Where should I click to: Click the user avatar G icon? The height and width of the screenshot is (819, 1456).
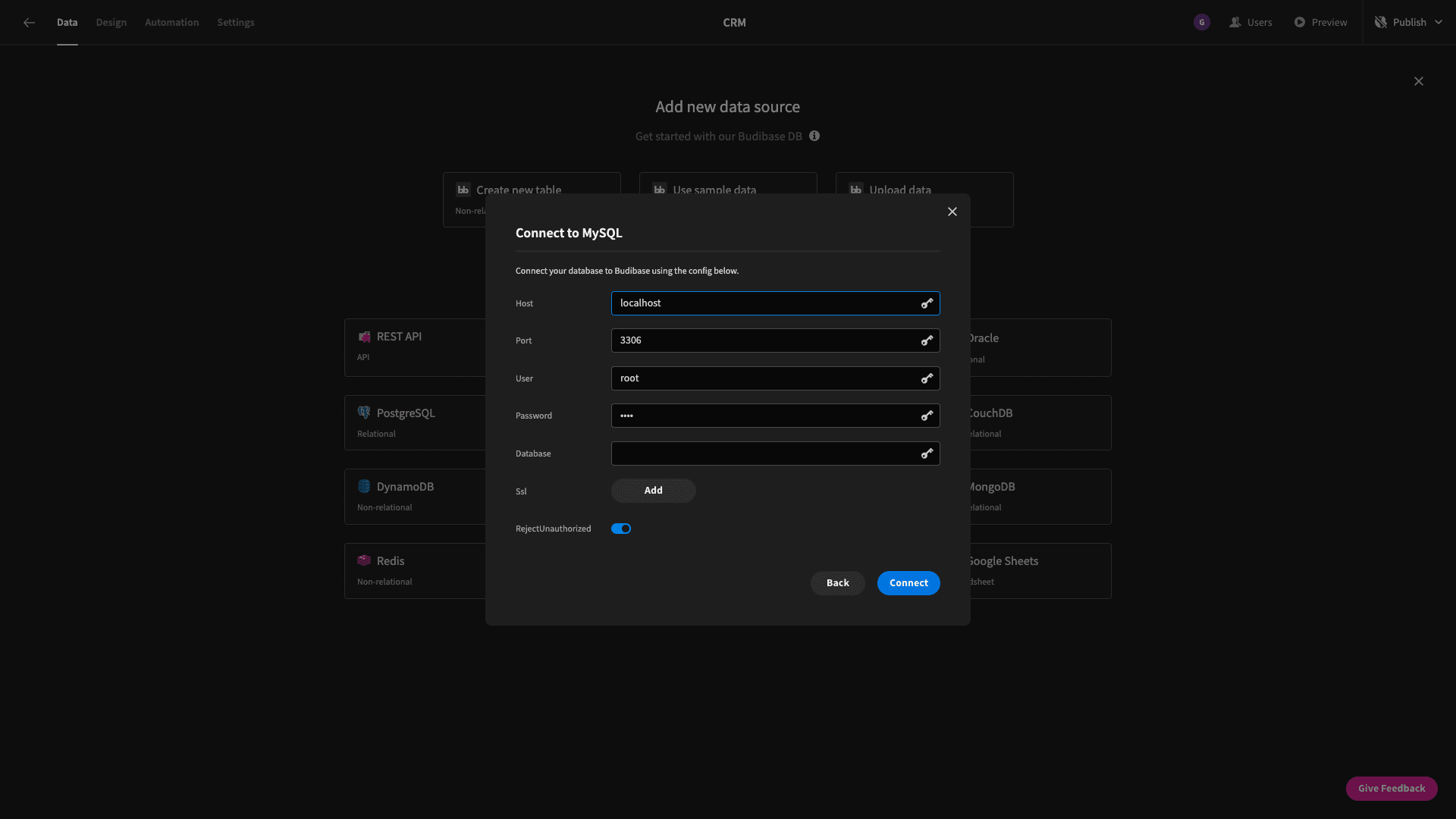click(x=1201, y=23)
